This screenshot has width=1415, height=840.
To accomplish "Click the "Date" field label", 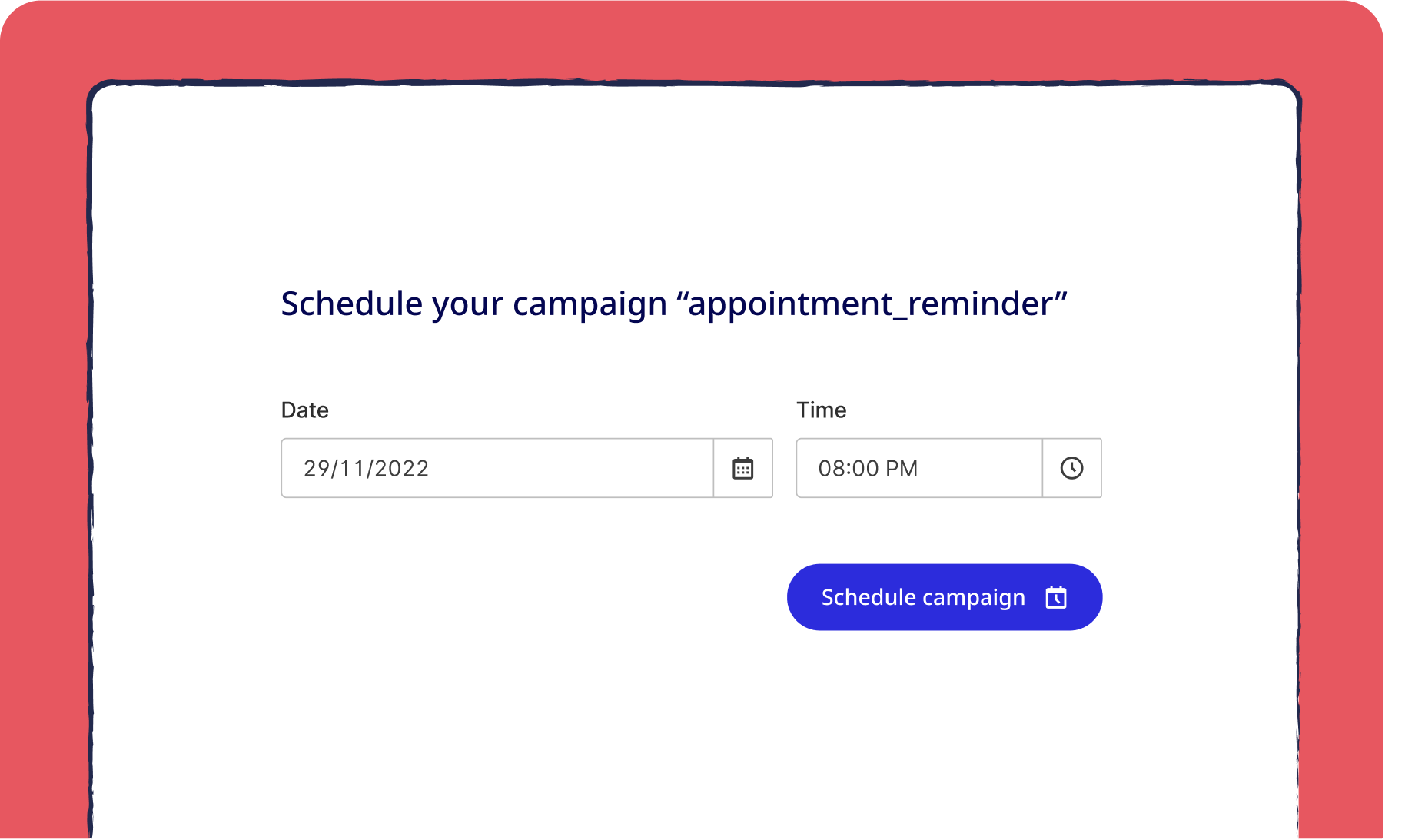I will tap(304, 410).
